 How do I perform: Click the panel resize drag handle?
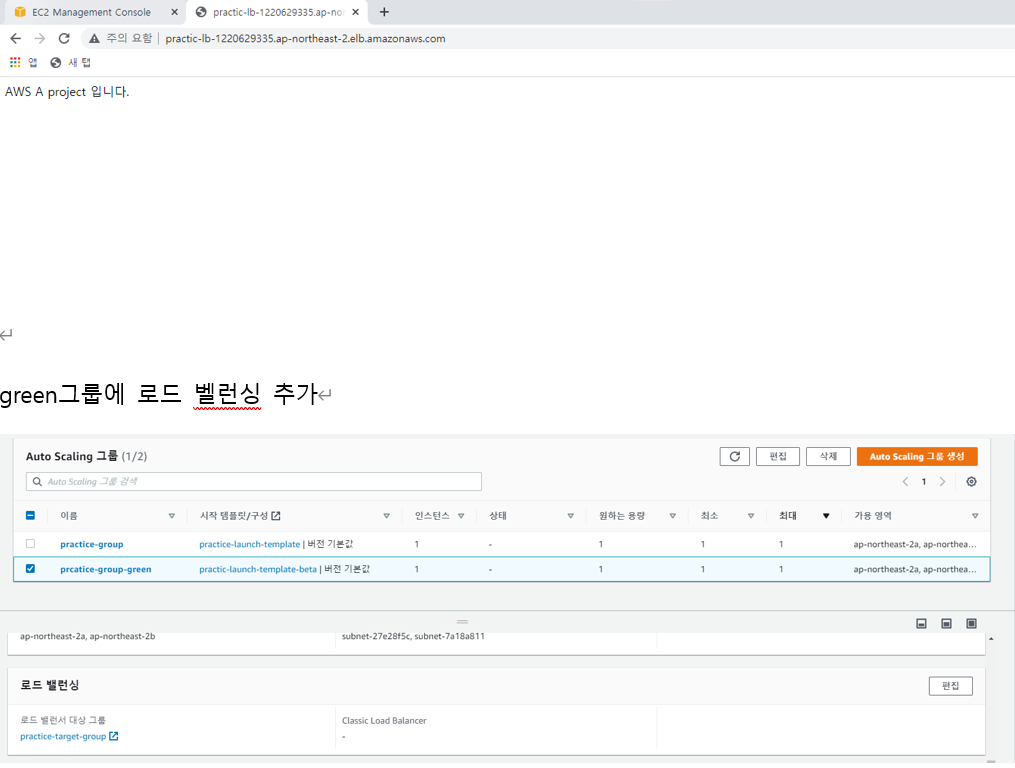(x=462, y=622)
